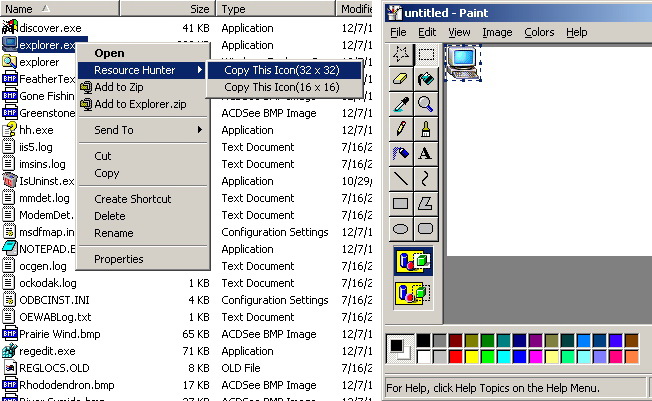Expand the Send To submenu arrow

coord(200,130)
